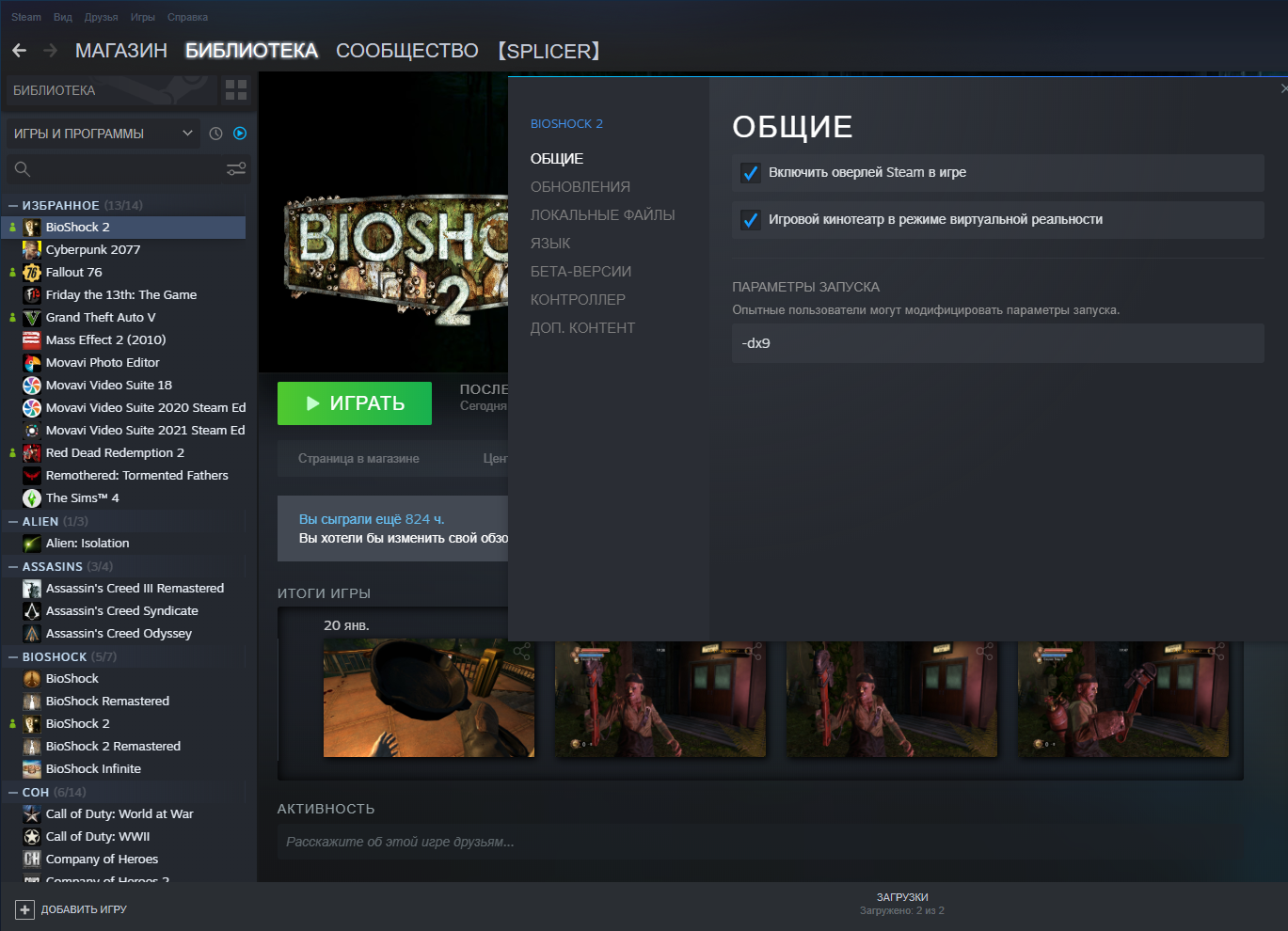Click the Alien: Isolation game icon

(x=32, y=544)
